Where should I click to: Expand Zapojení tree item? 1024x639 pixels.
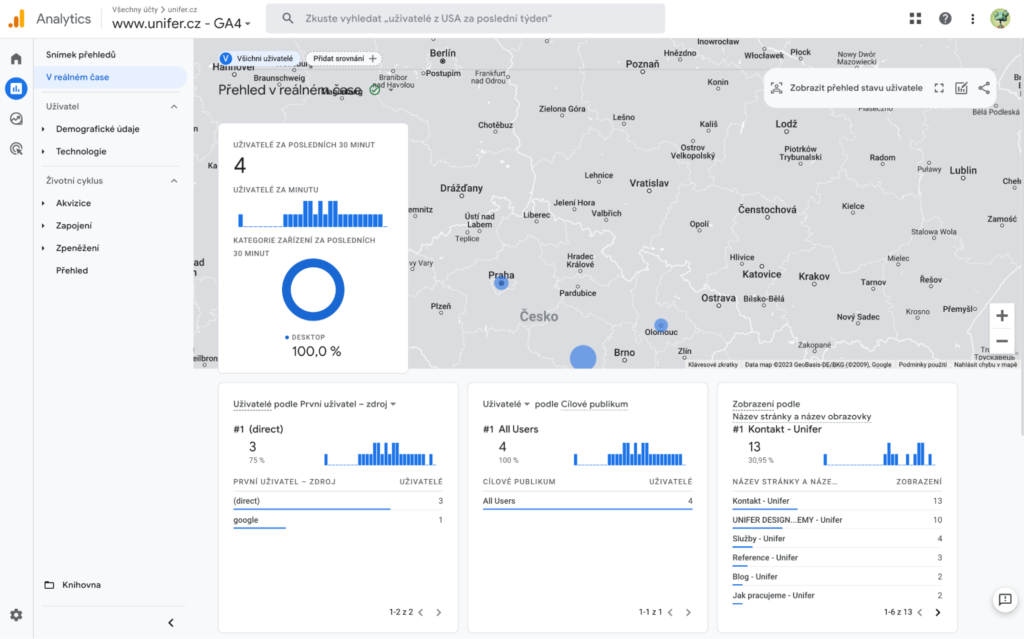pyautogui.click(x=44, y=225)
